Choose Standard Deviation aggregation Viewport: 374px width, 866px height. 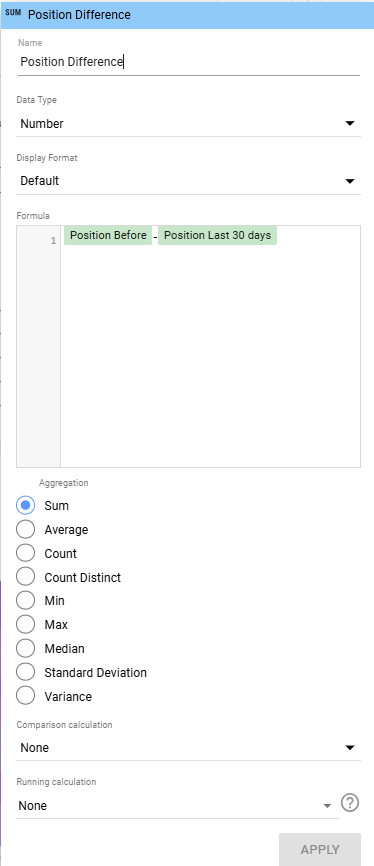[25, 673]
